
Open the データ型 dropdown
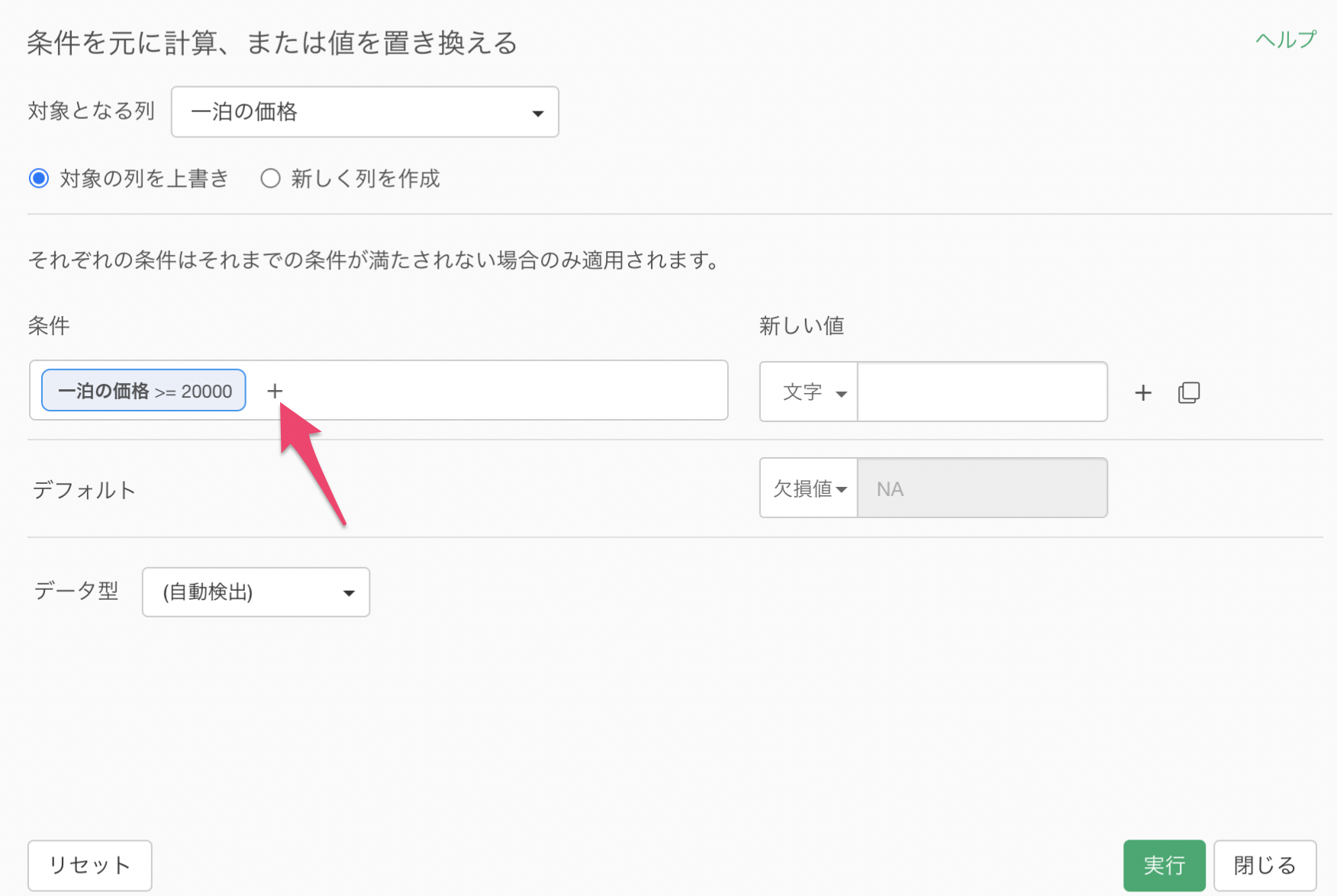click(x=256, y=592)
